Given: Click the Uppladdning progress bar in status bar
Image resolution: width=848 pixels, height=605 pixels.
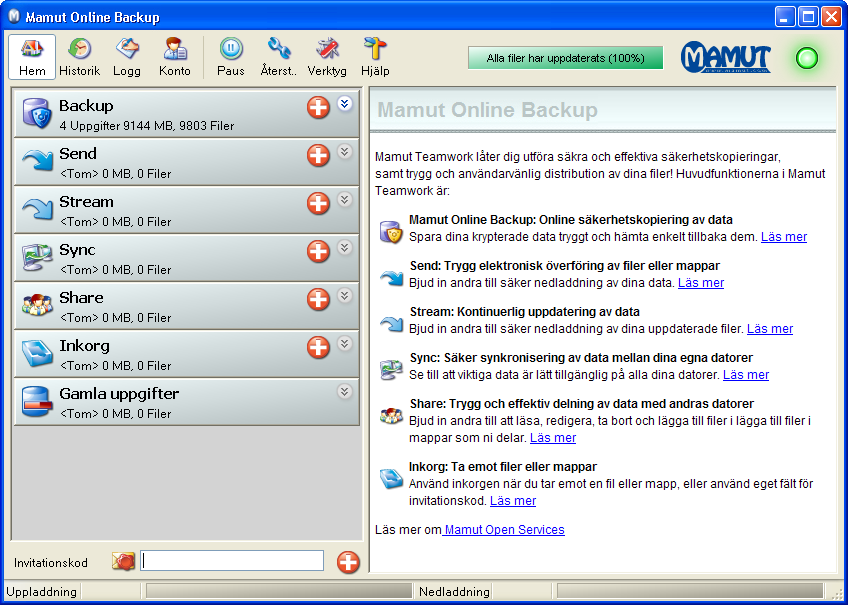Looking at the screenshot, I should [279, 591].
